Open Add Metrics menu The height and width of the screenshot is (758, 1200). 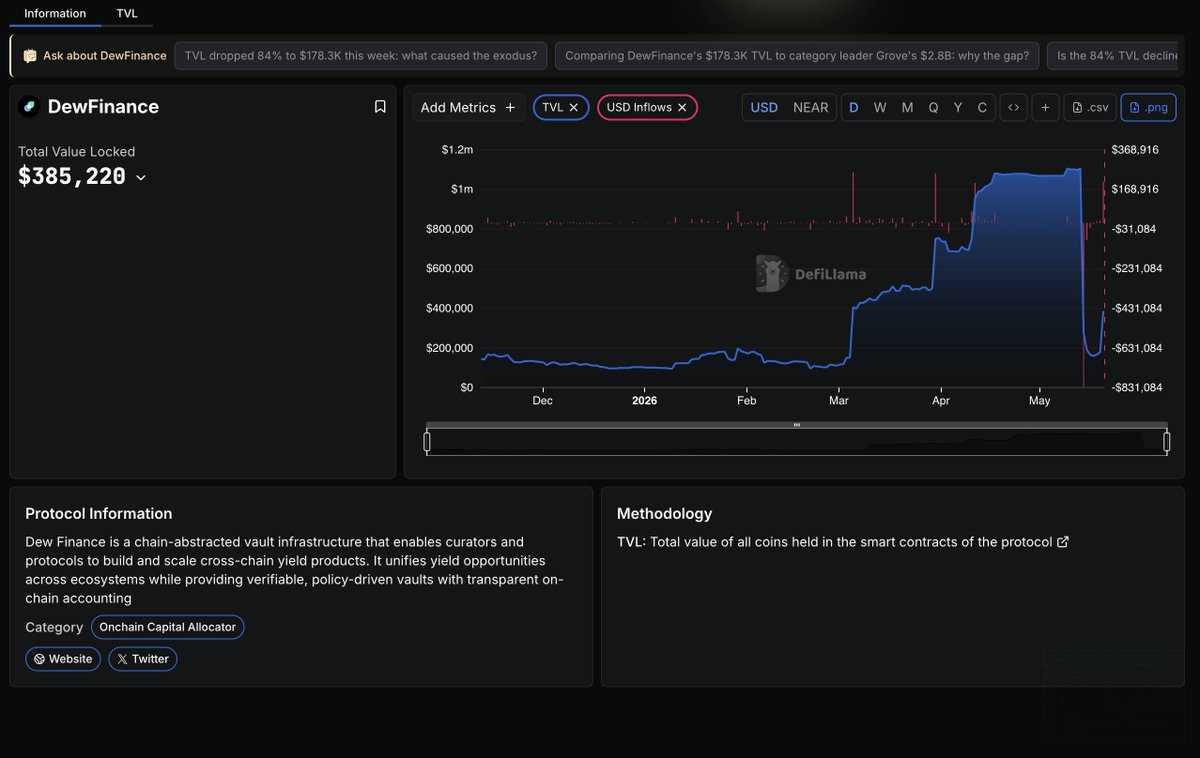pos(468,107)
